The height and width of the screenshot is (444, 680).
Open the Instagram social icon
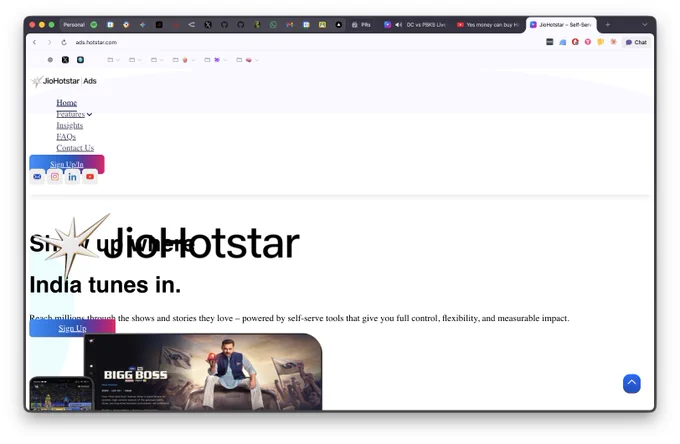pyautogui.click(x=55, y=176)
